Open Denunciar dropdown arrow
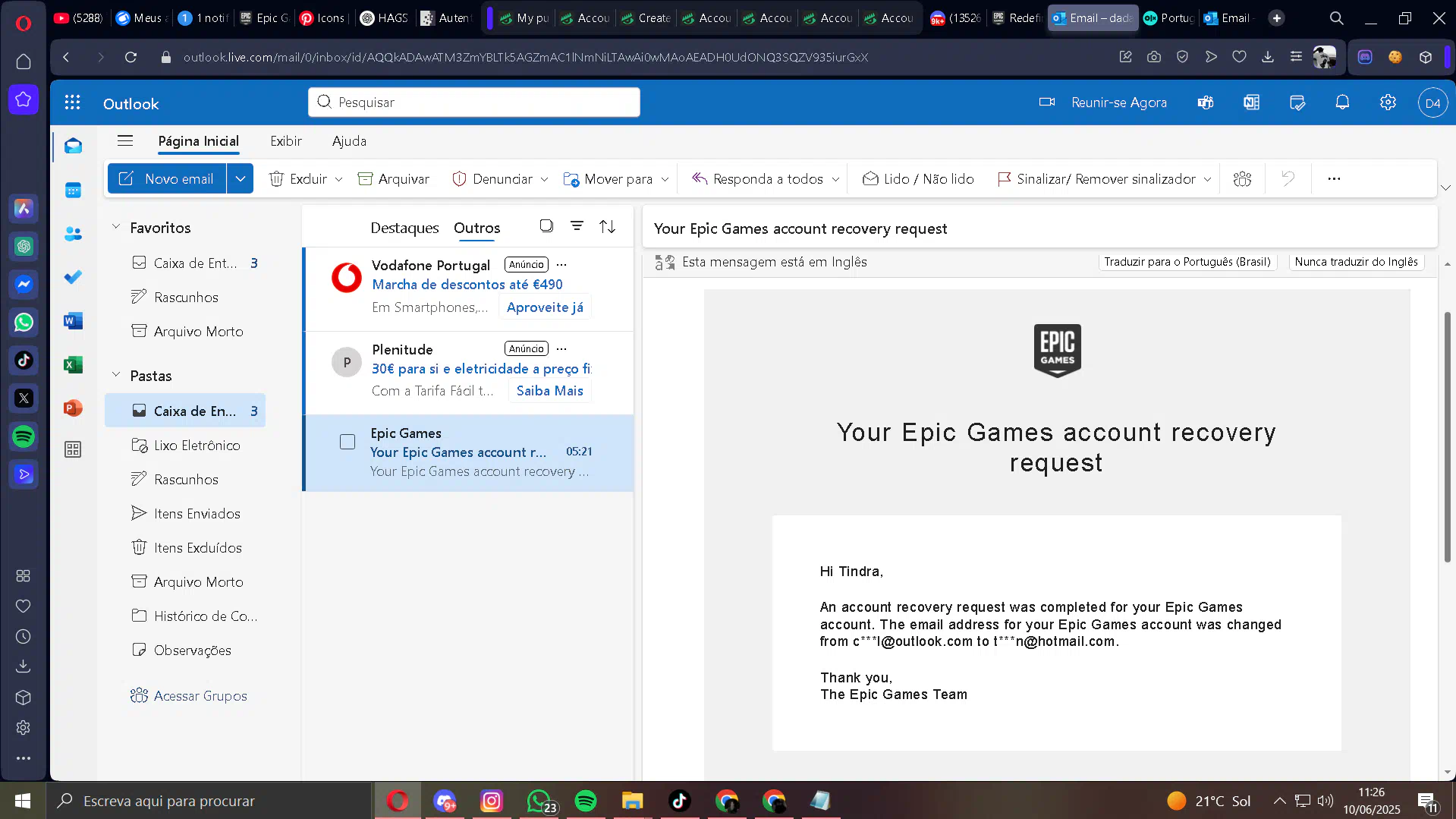This screenshot has height=819, width=1456. [544, 179]
